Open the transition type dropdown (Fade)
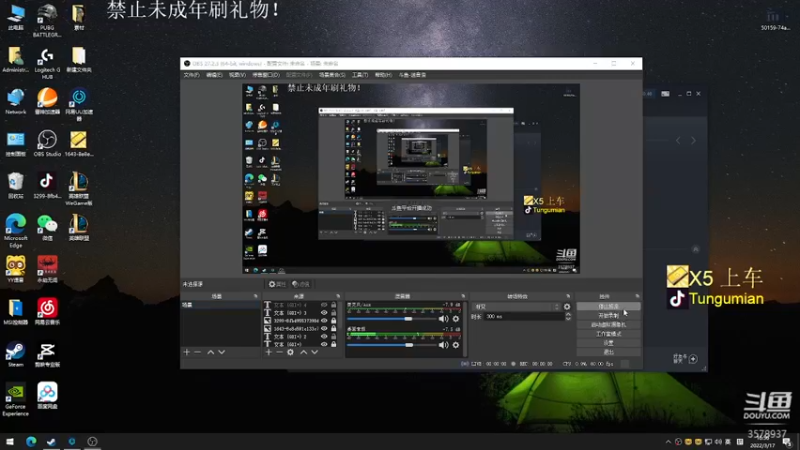This screenshot has height=450, width=800. tap(516, 307)
